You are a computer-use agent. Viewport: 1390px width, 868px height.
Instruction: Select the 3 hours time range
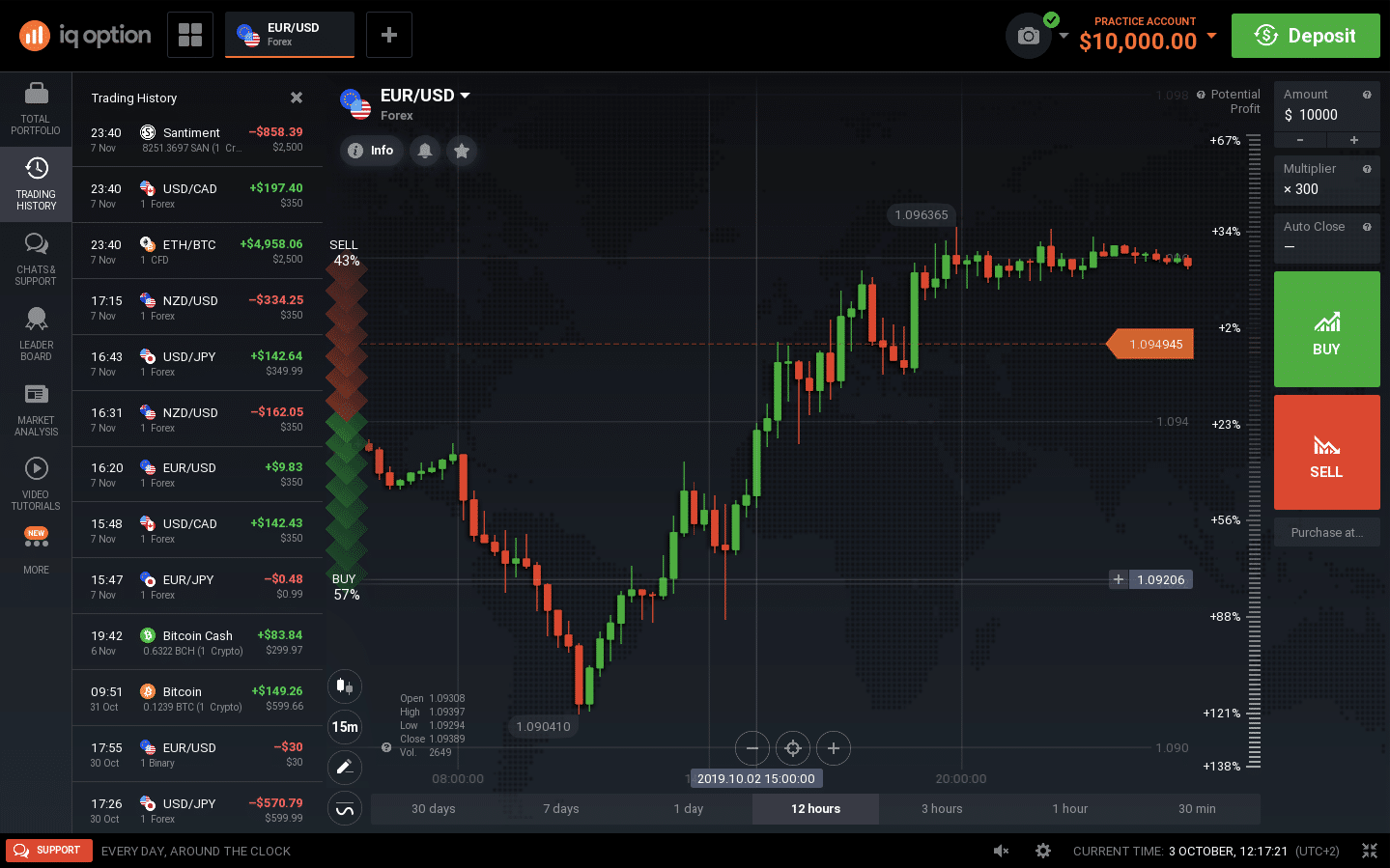point(942,809)
